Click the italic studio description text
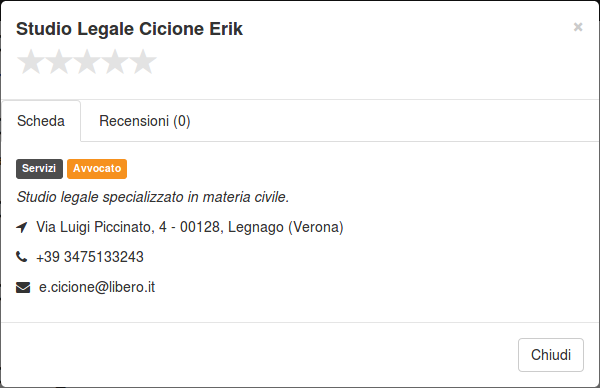 pyautogui.click(x=153, y=197)
